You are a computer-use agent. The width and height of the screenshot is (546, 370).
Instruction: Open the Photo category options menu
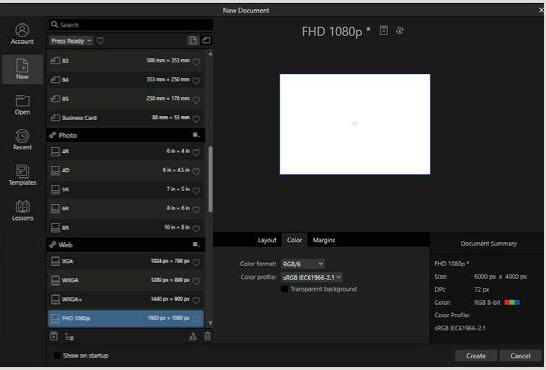coord(196,135)
